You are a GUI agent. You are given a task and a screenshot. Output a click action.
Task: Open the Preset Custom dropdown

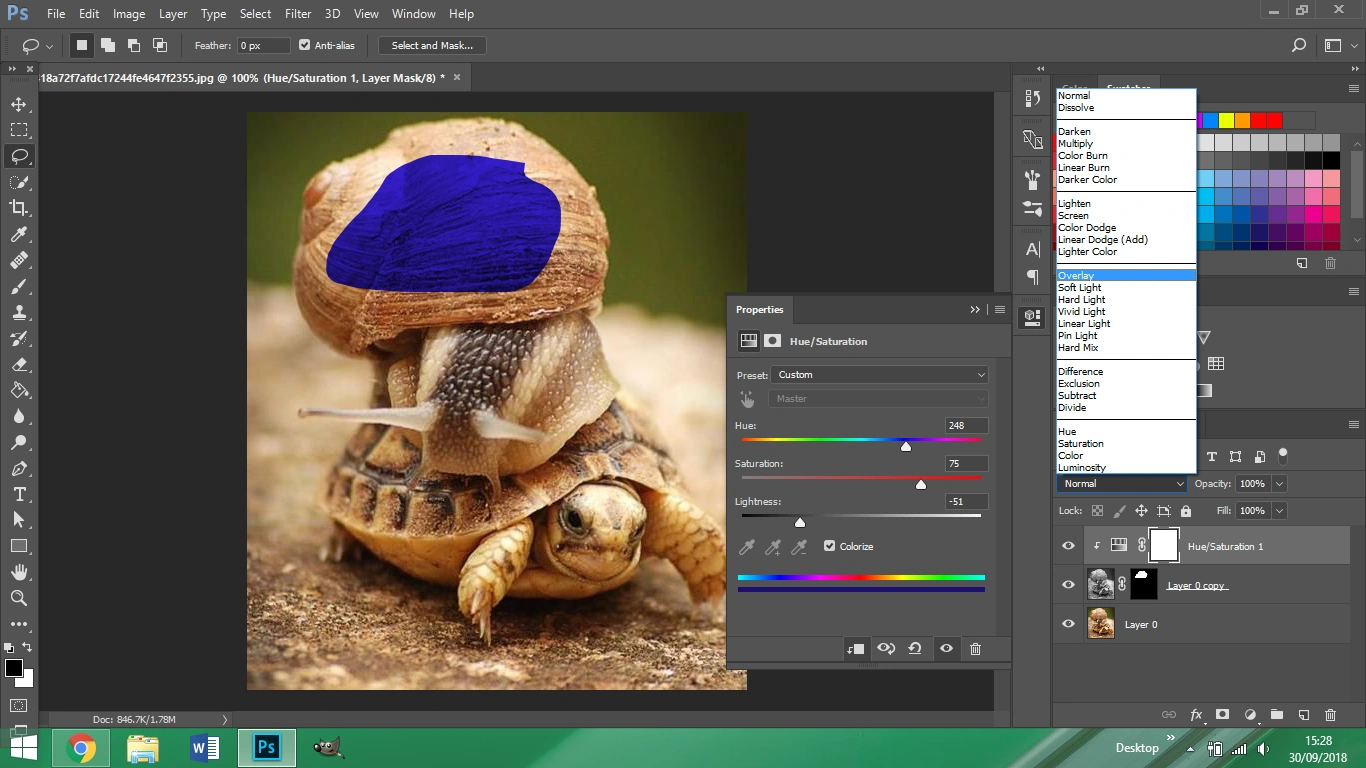click(x=879, y=375)
